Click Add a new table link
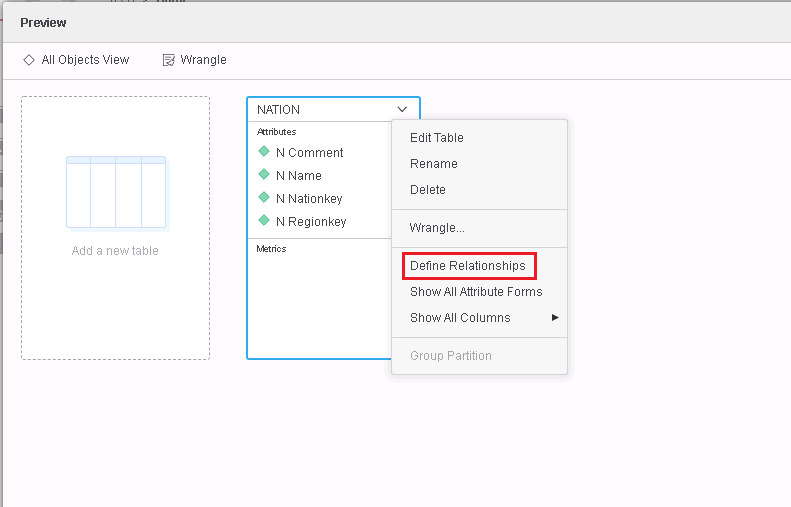791x507 pixels. [x=115, y=251]
